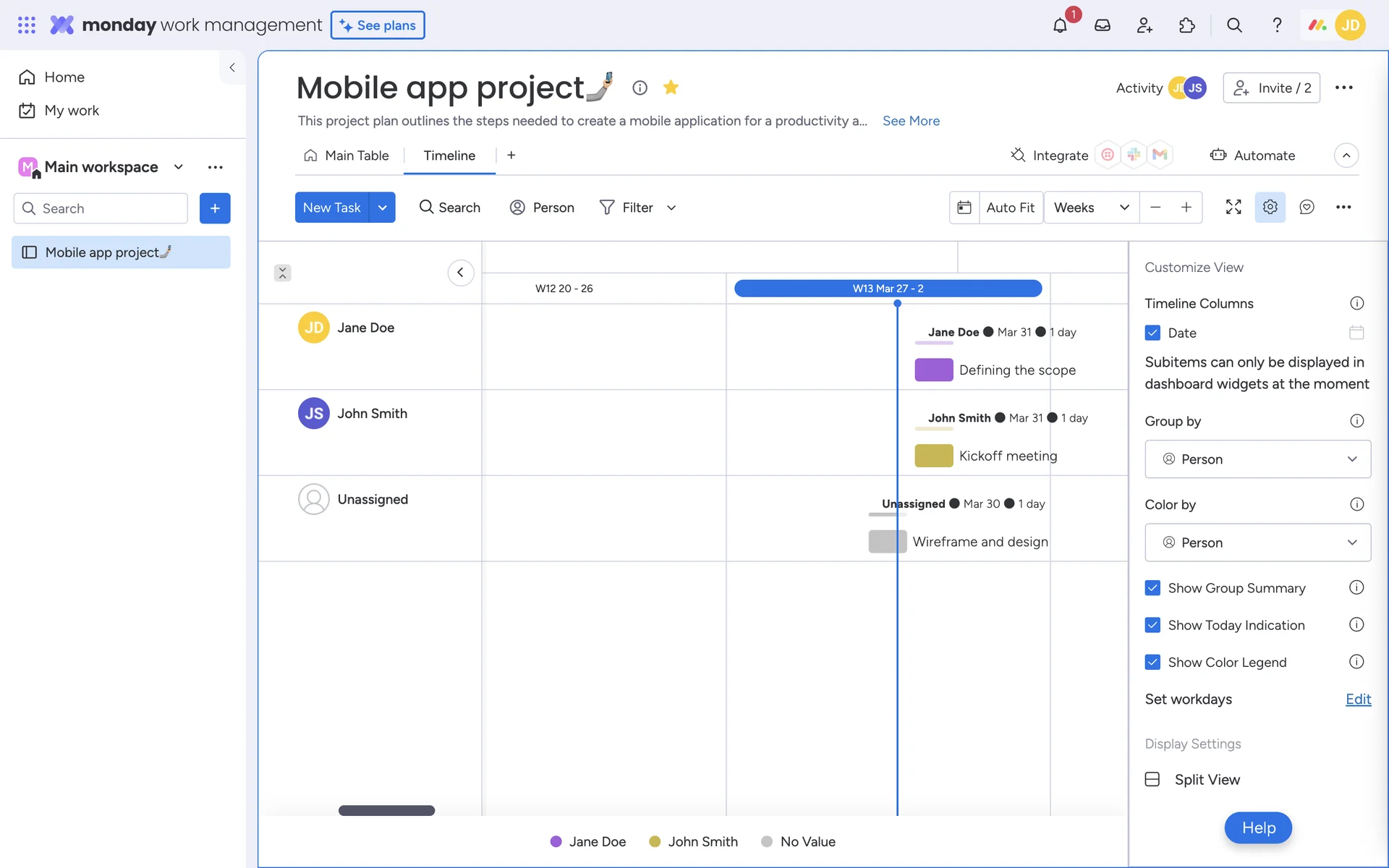Viewport: 1389px width, 868px height.
Task: Open the apps marketplace puzzle icon
Action: (x=1186, y=25)
